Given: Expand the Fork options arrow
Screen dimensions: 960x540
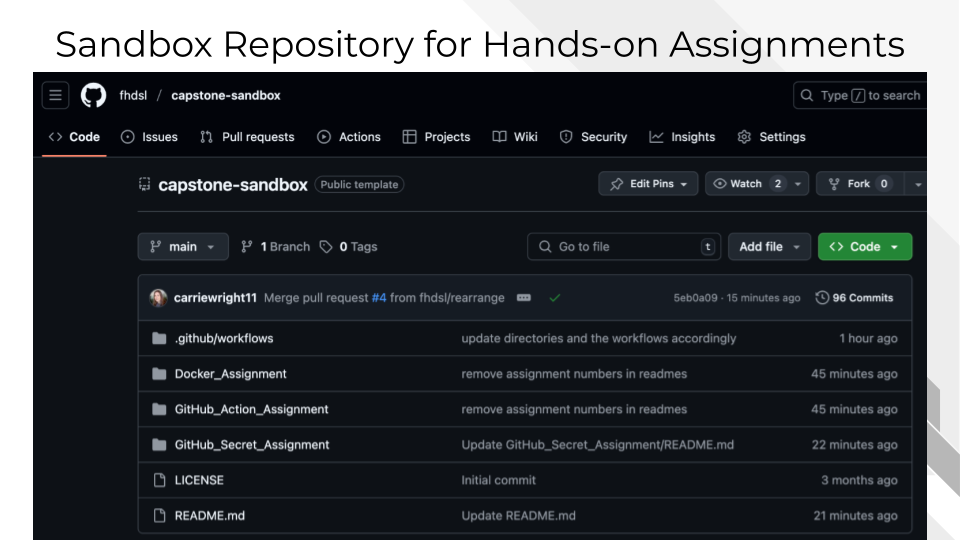Looking at the screenshot, I should tap(917, 184).
